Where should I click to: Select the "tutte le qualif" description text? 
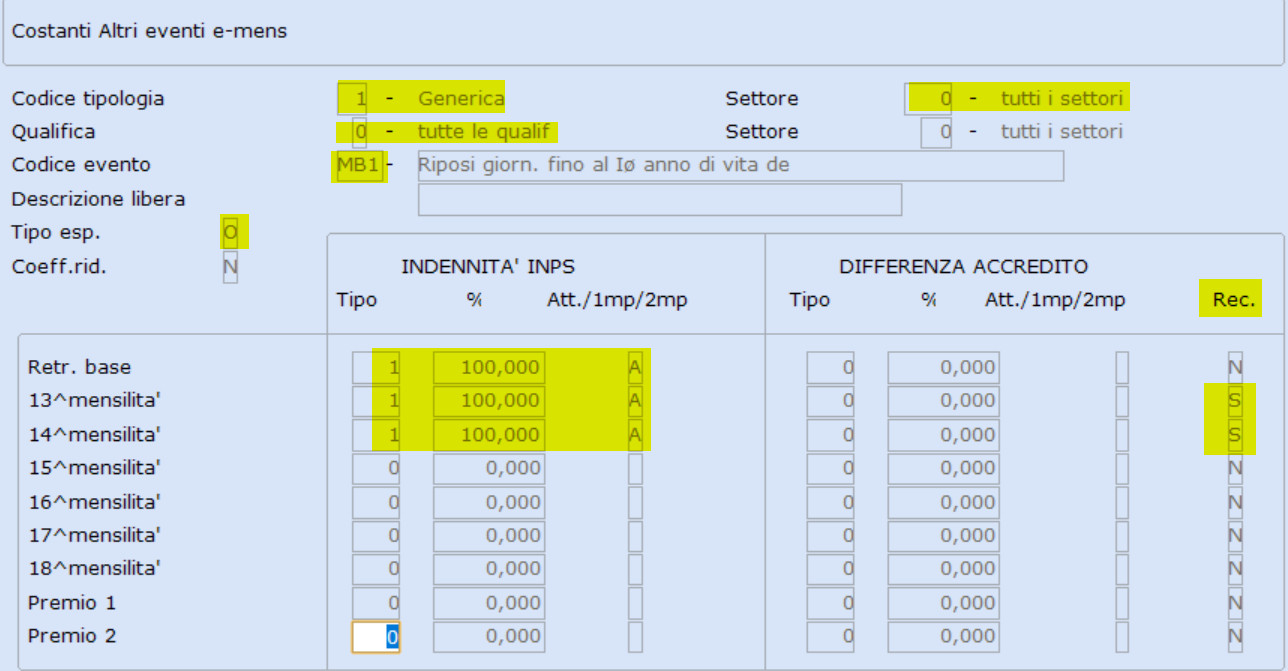click(x=484, y=132)
